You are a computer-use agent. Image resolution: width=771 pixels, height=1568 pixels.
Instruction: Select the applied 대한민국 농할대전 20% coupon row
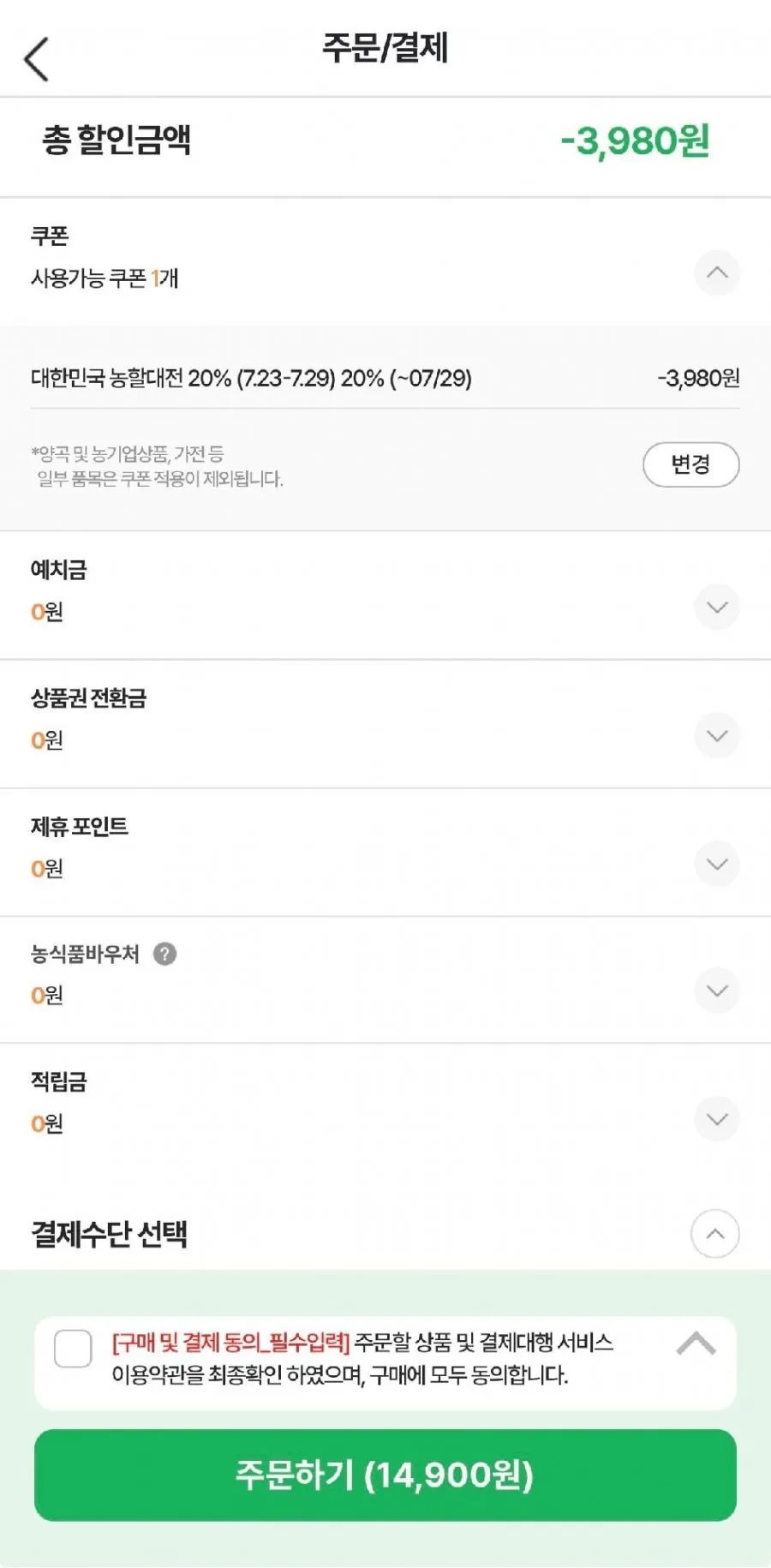tap(385, 378)
